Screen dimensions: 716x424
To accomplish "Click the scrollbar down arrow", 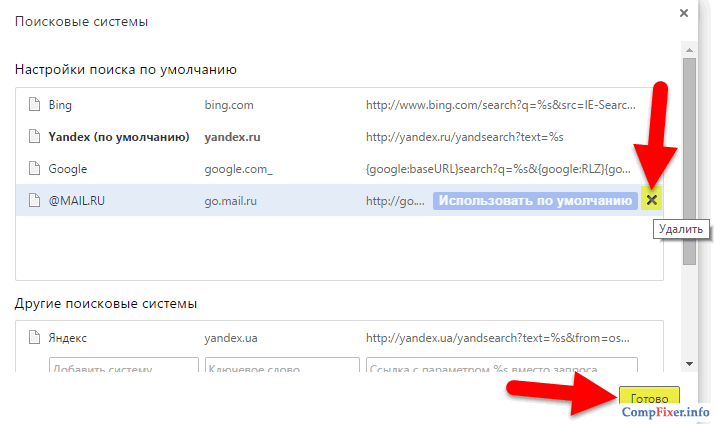I will click(690, 364).
